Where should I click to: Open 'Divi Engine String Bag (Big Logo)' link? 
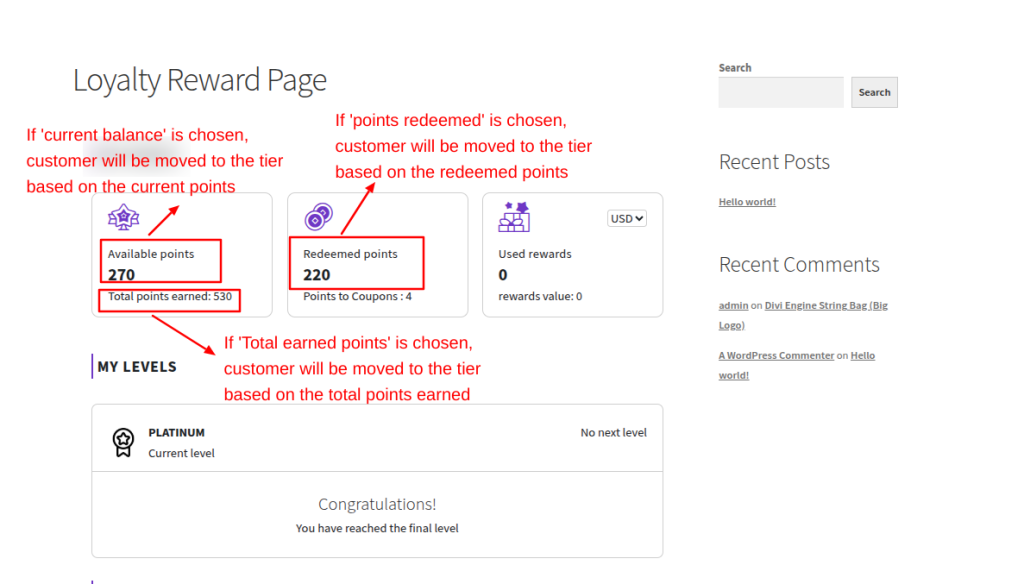pyautogui.click(x=825, y=305)
